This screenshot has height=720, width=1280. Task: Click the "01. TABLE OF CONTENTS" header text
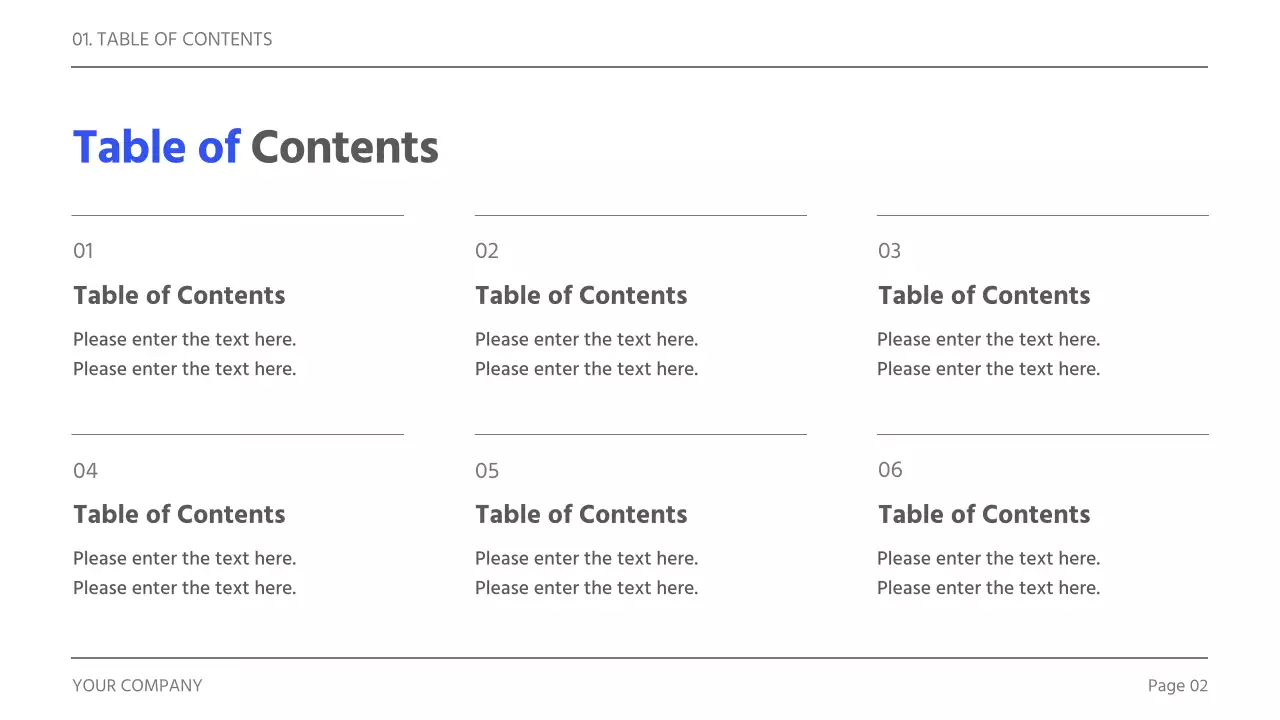[x=172, y=40]
